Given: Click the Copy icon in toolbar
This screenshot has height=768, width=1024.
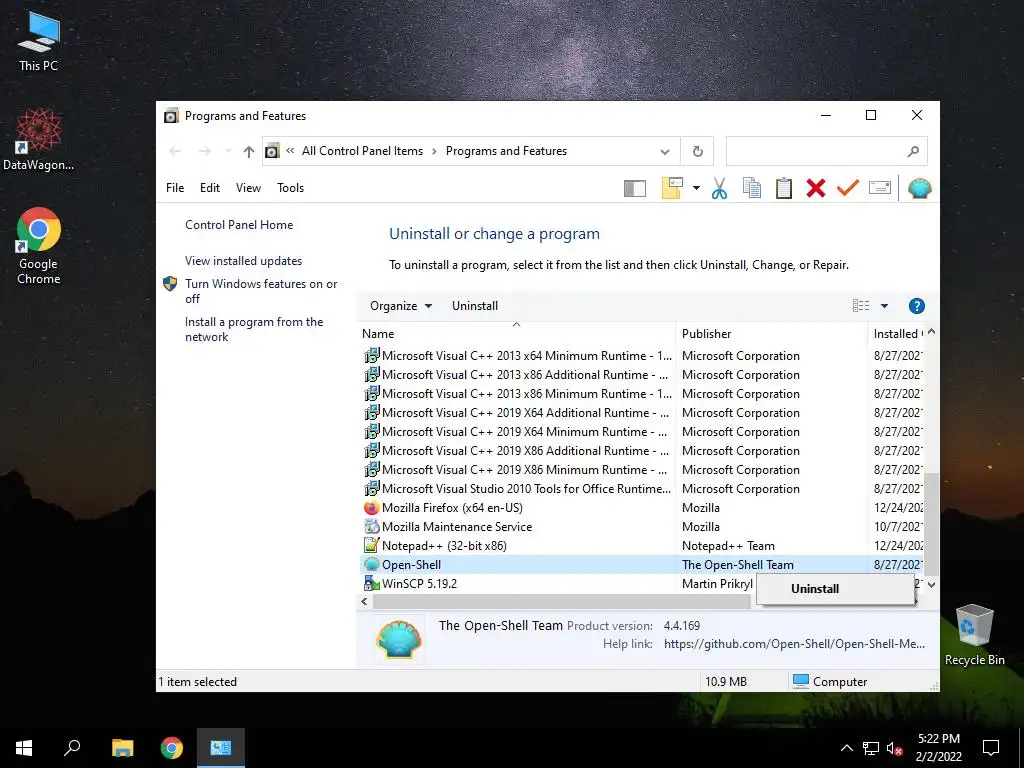Looking at the screenshot, I should (x=752, y=188).
